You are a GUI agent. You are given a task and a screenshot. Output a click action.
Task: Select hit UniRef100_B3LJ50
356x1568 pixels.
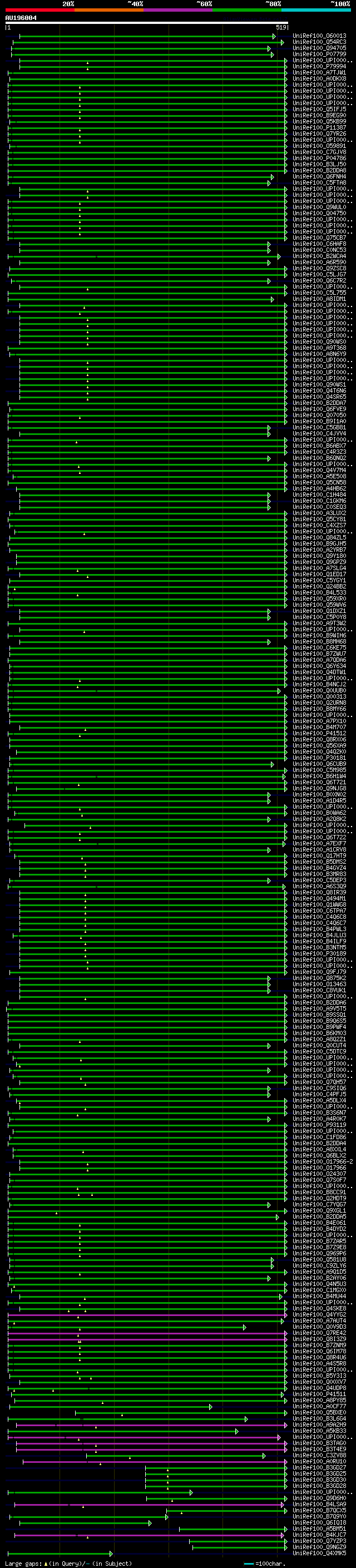coord(319,164)
